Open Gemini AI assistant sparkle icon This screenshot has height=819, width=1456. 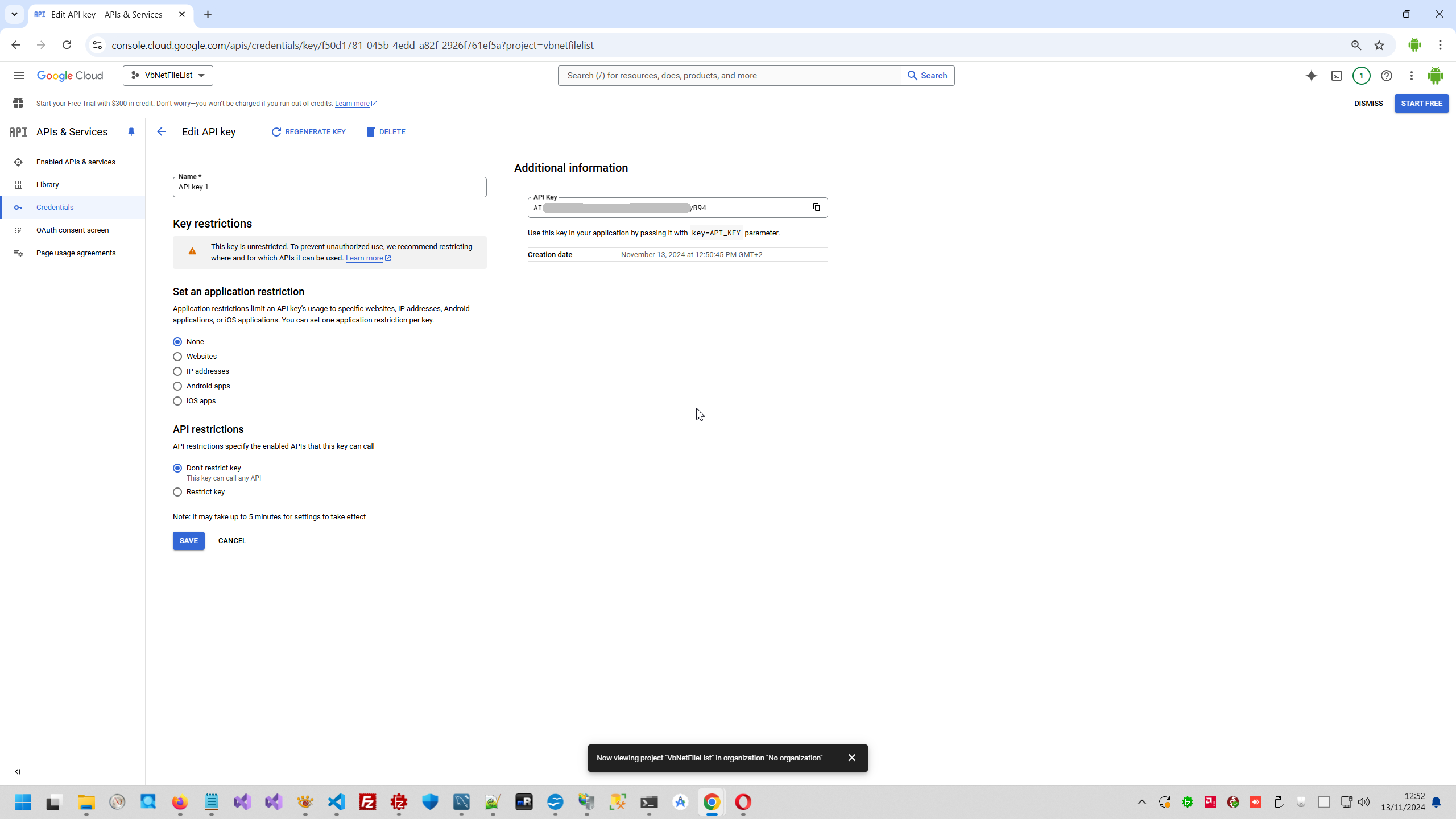[1311, 76]
